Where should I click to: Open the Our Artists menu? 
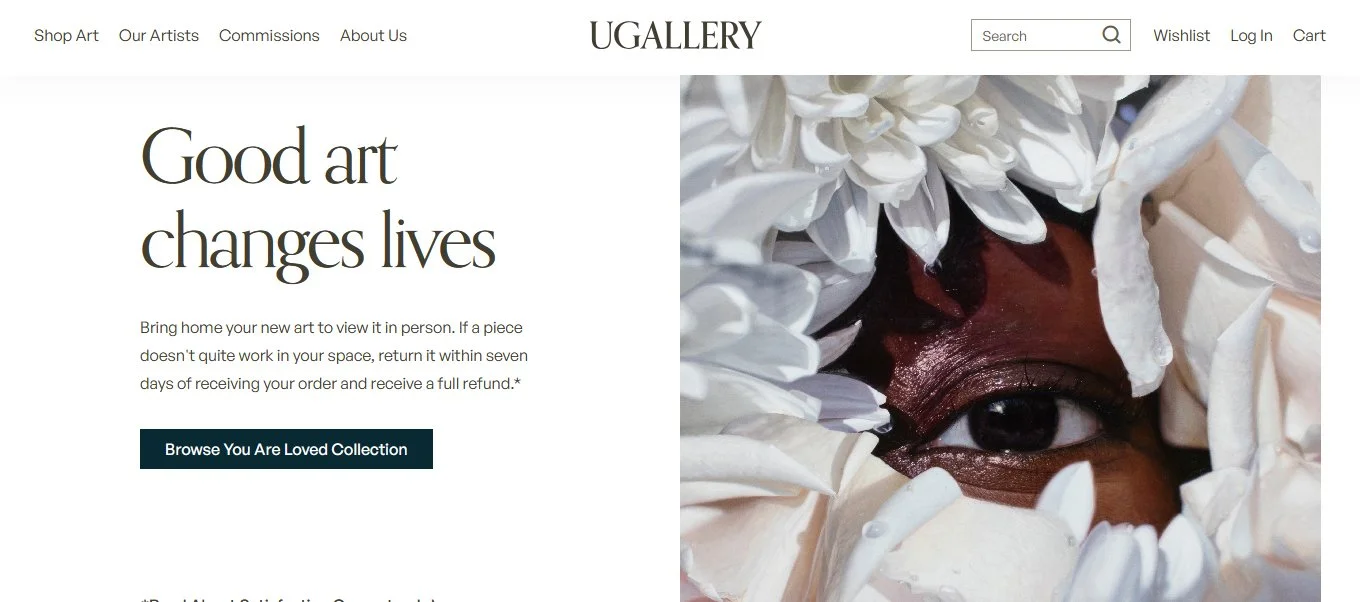click(x=159, y=35)
